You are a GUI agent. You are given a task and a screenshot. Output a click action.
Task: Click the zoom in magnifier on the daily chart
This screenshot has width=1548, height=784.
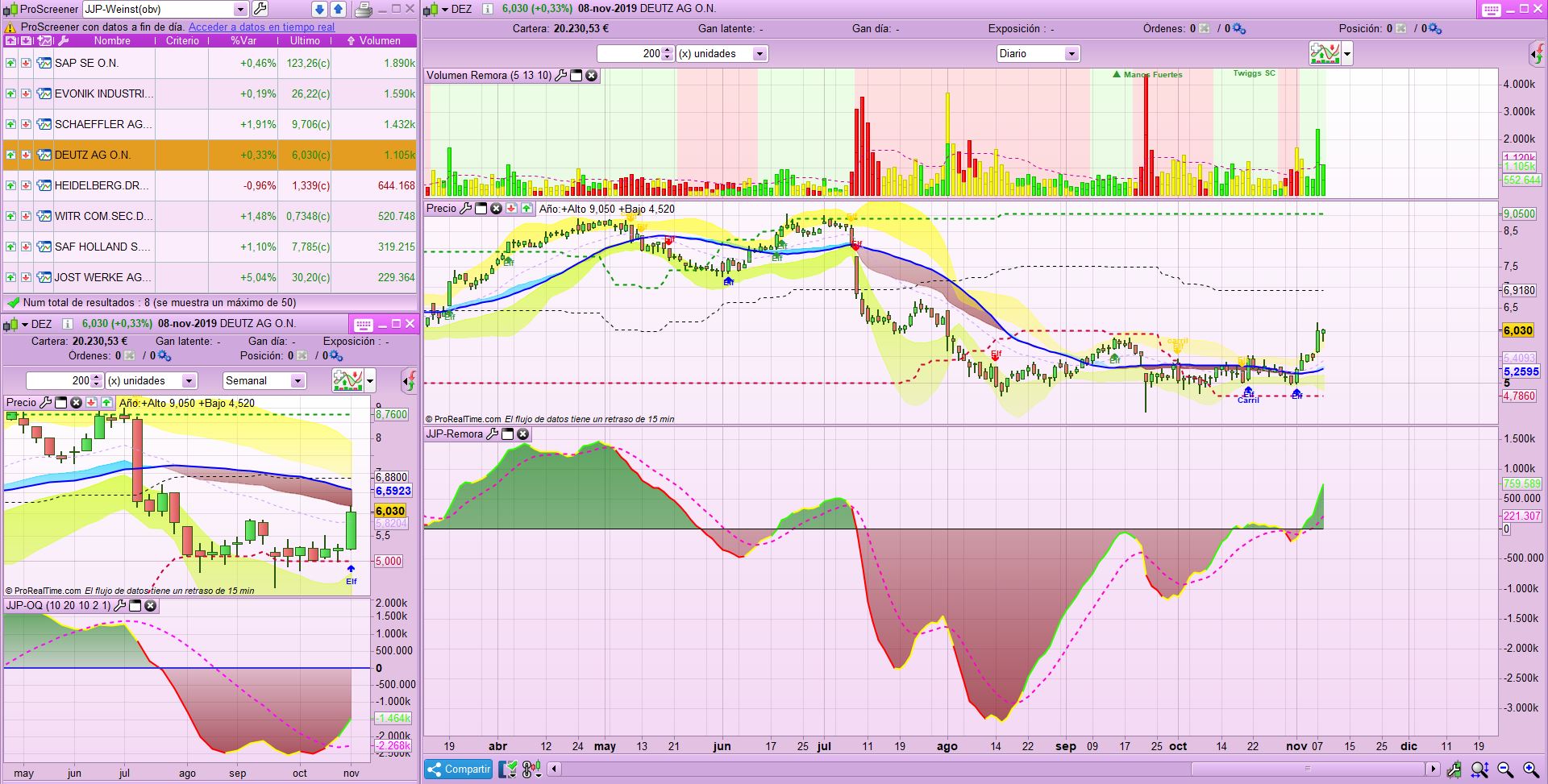(x=1529, y=769)
